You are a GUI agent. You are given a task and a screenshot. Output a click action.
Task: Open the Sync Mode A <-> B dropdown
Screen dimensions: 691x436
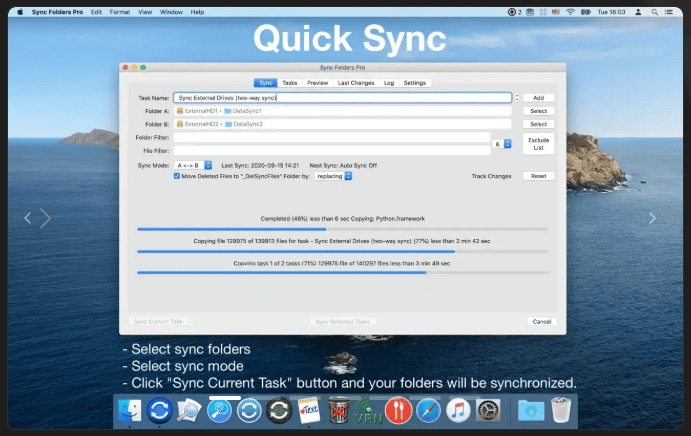193,165
